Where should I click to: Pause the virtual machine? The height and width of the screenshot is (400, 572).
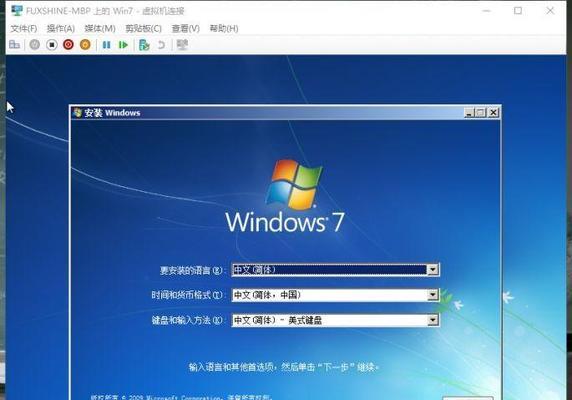pyautogui.click(x=107, y=45)
